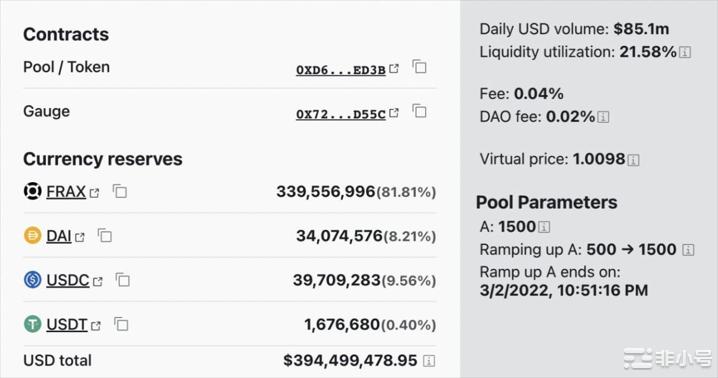
Task: Select the Virtual price 1.0098 value
Action: (599, 159)
